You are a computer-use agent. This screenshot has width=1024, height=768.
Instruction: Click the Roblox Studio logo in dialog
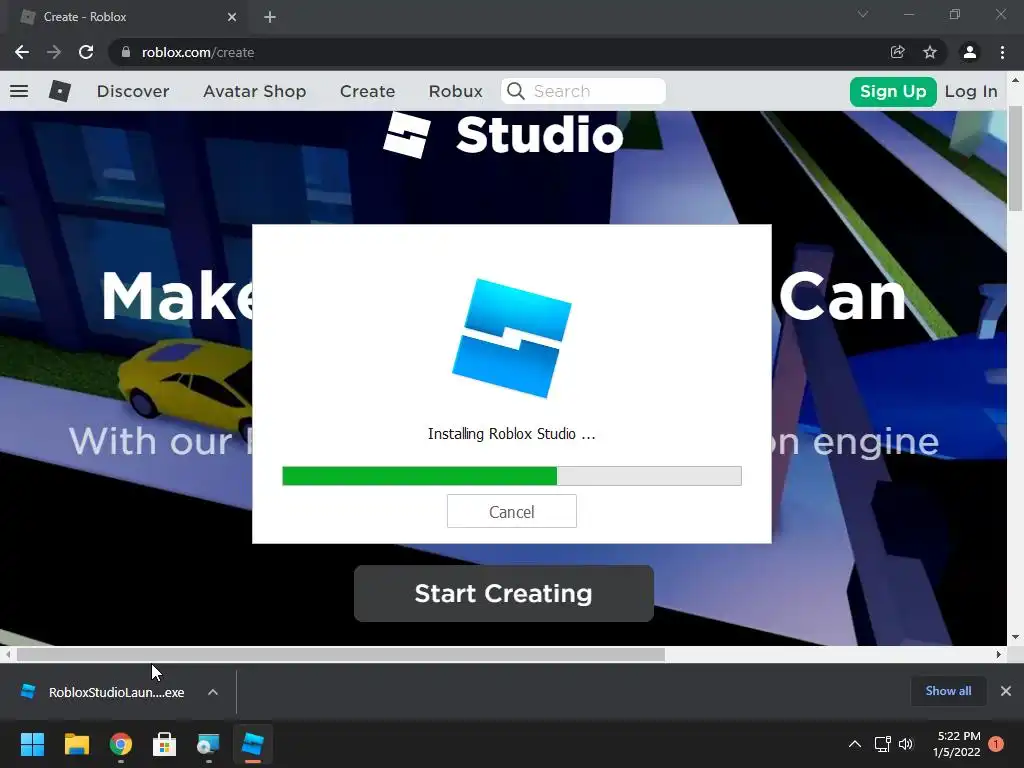coord(512,338)
